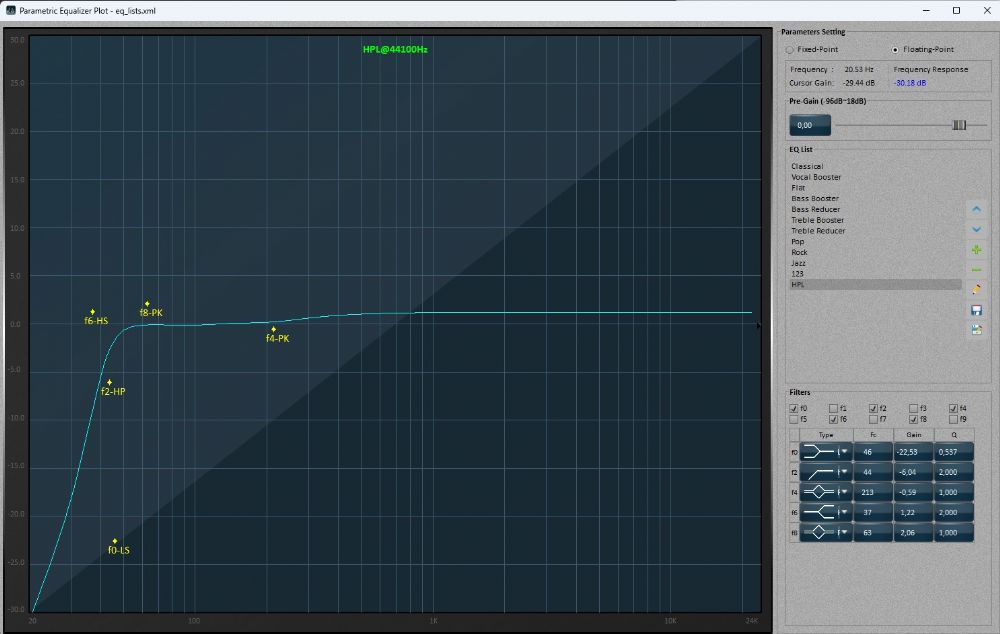Click the Pre-Gain value box showing 0,00
1000x634 pixels.
809,125
